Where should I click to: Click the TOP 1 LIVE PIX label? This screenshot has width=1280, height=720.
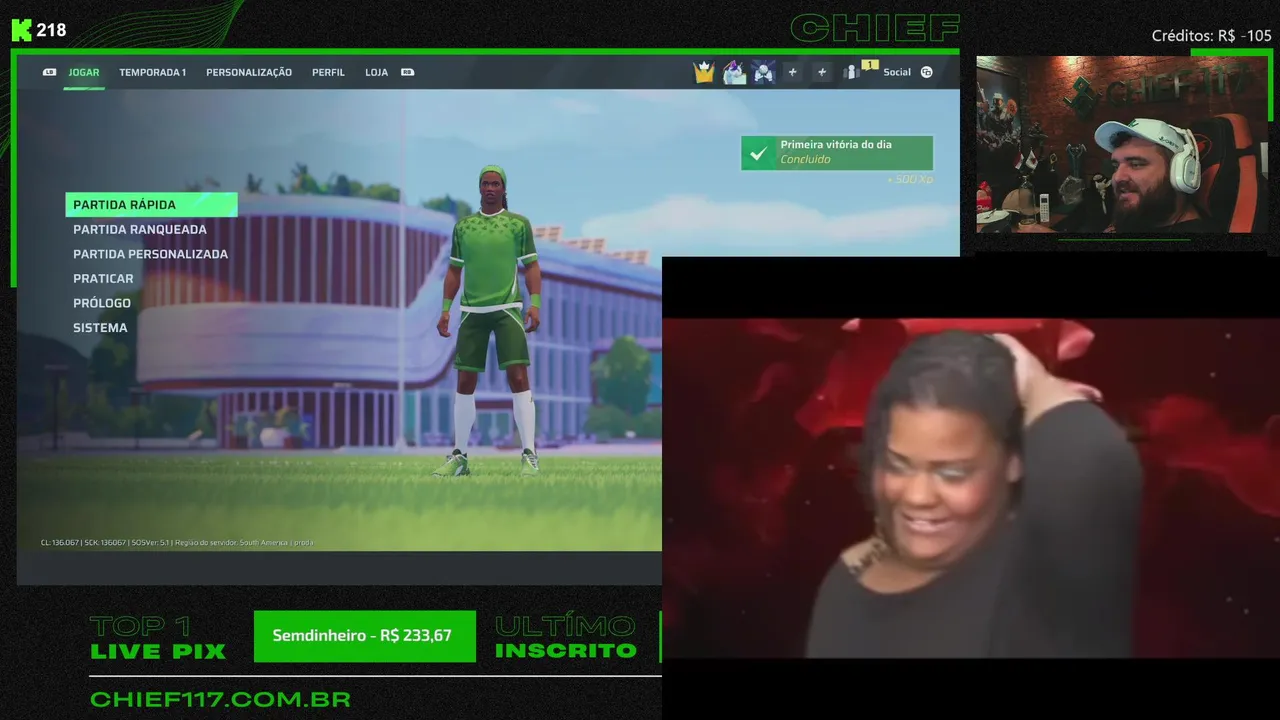click(158, 639)
